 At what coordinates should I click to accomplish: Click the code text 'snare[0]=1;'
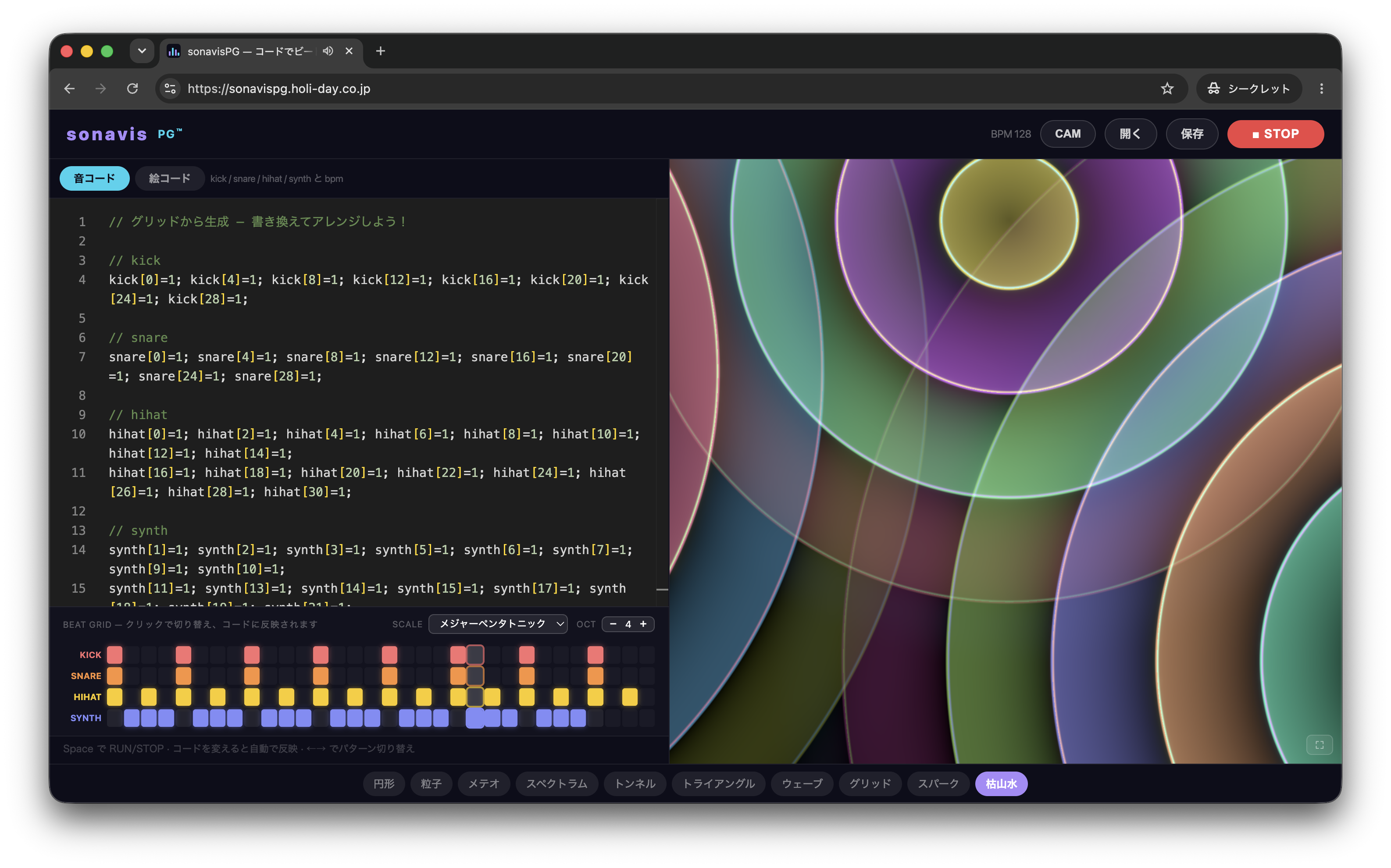coord(149,357)
